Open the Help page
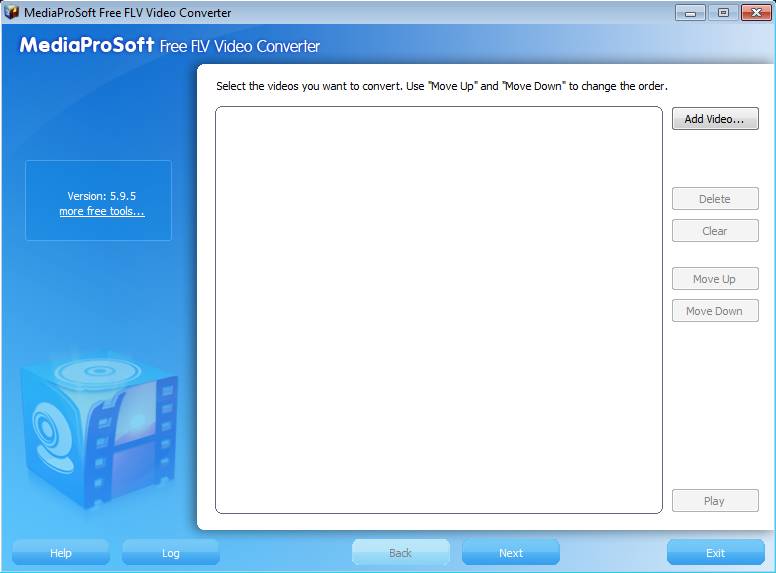Viewport: 776px width, 573px height. (61, 552)
